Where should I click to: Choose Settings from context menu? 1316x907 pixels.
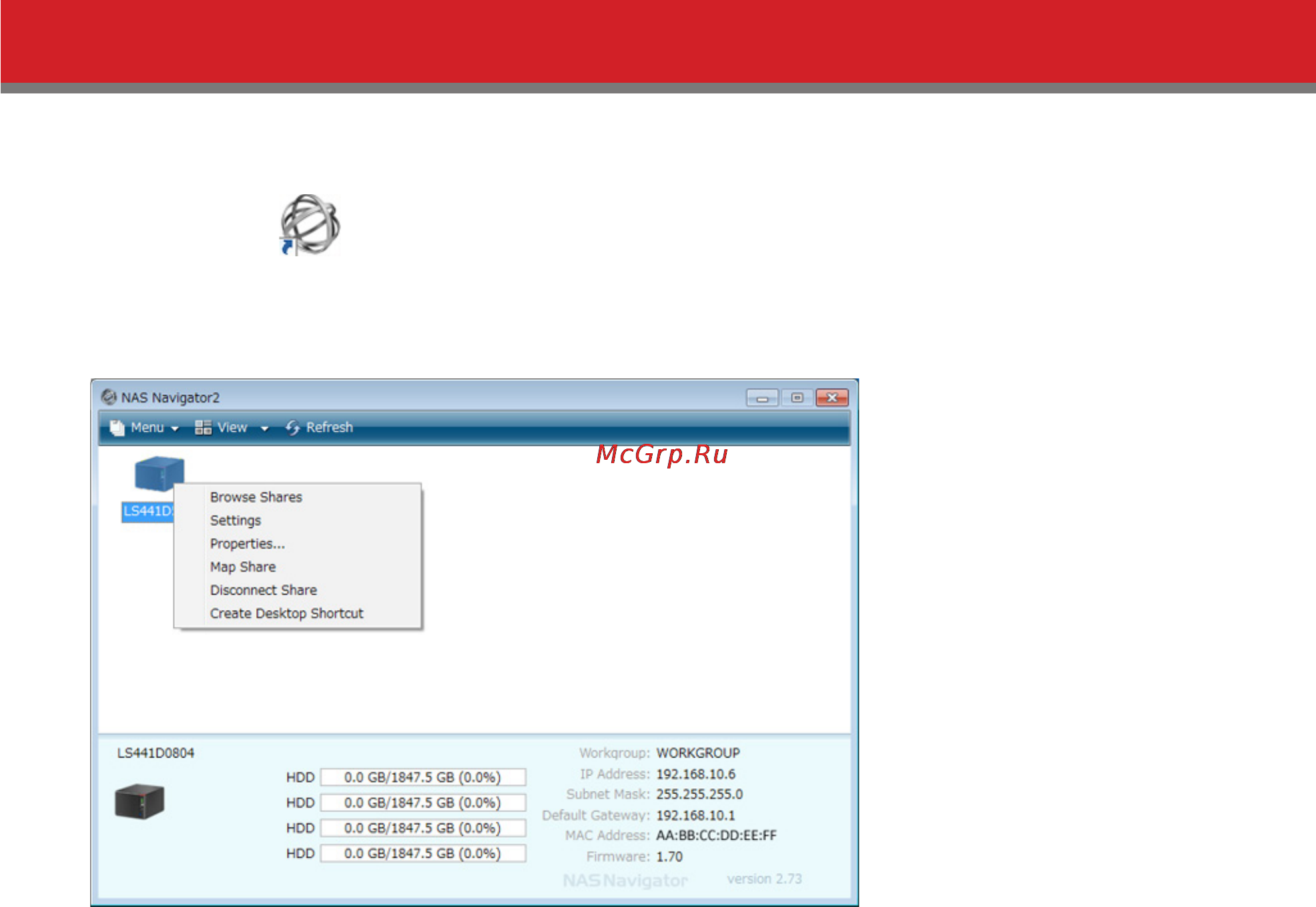click(236, 521)
